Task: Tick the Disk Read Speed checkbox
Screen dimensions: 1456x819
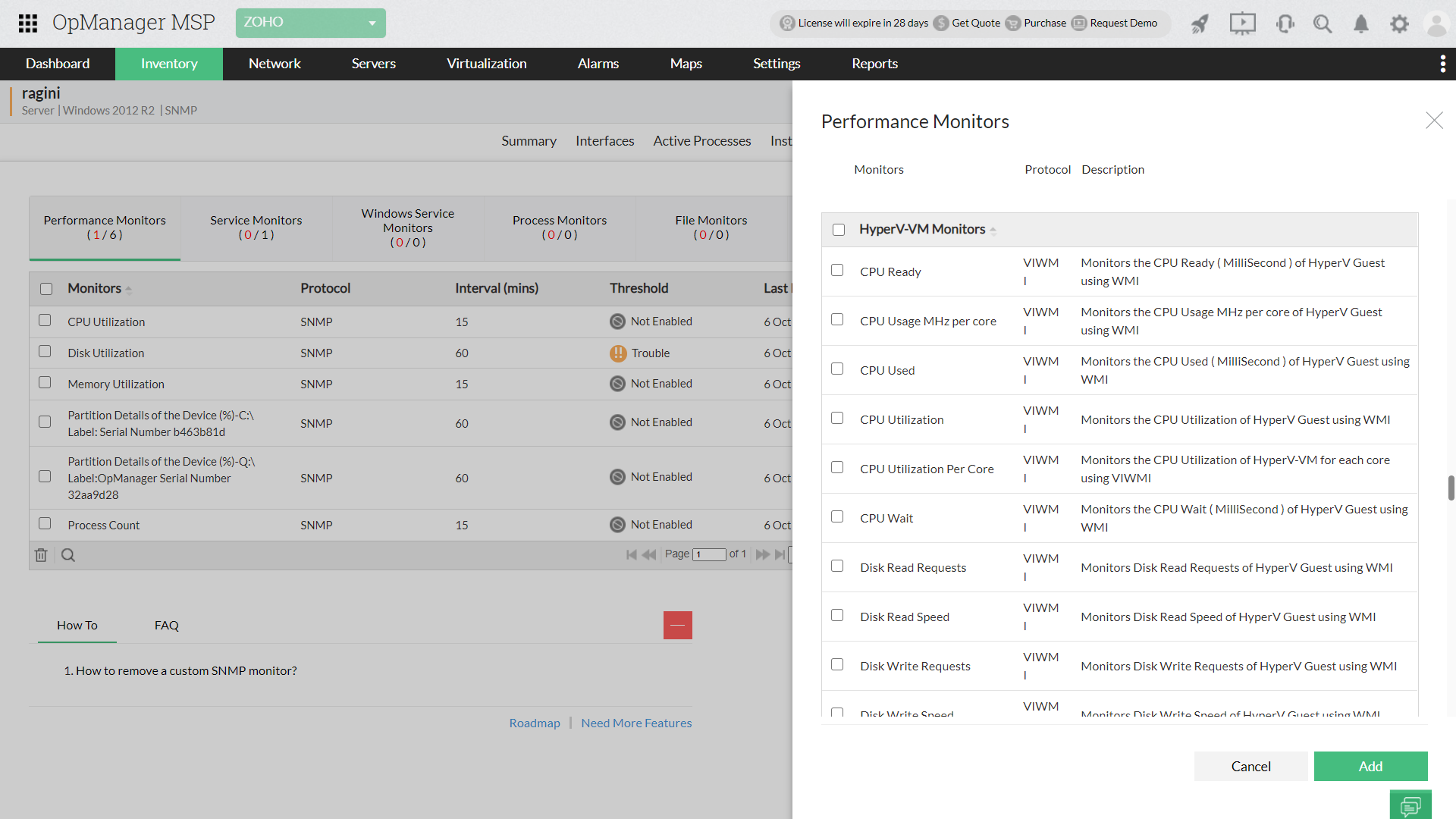Action: (x=837, y=615)
